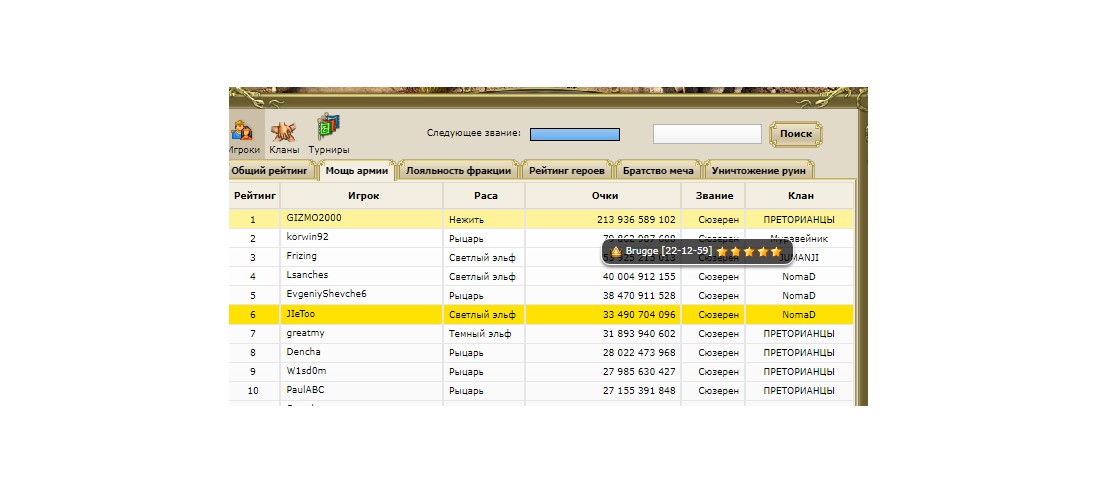Click the stars in the Brugge tooltip
This screenshot has height=492, width=1096.
click(749, 250)
